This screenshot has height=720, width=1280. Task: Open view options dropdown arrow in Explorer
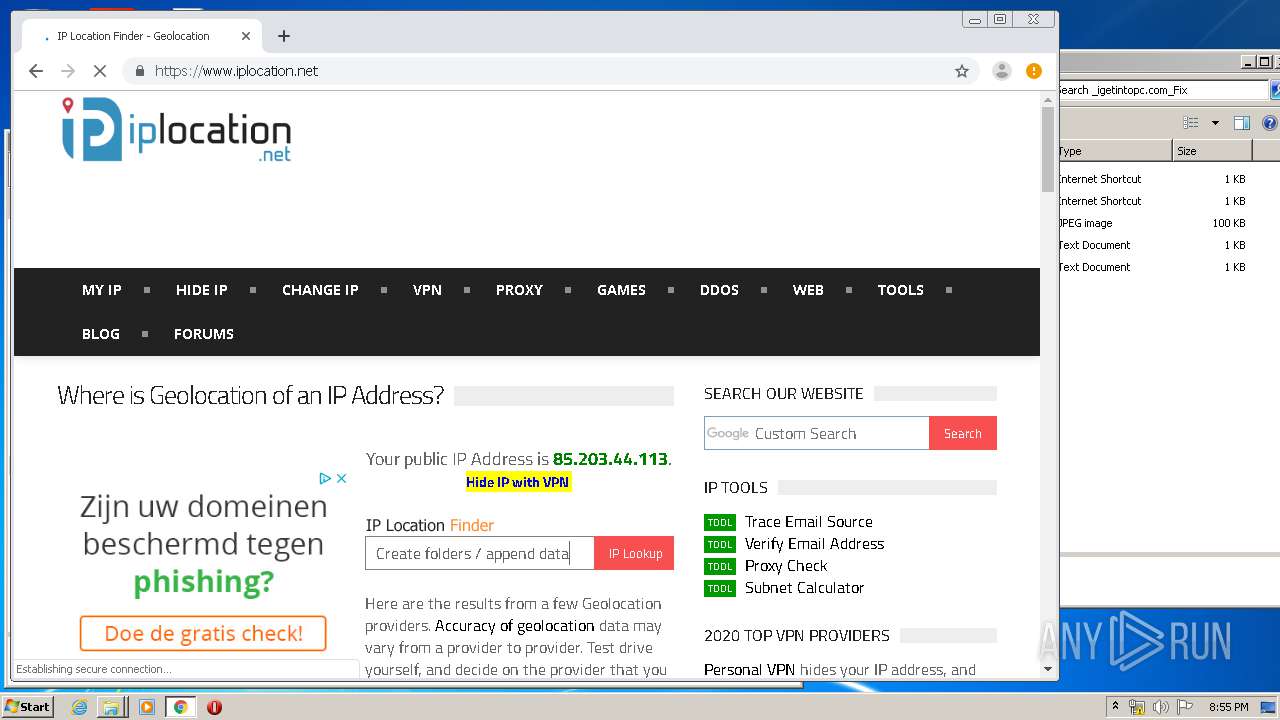point(1215,123)
